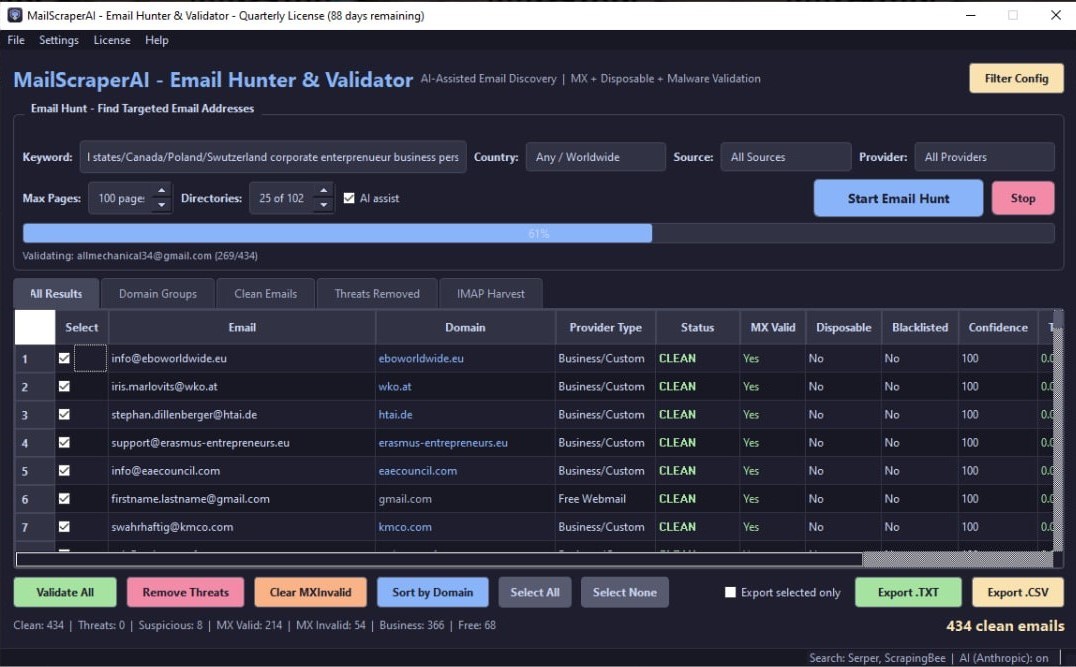
Task: Click the MailScraperAI app icon in title bar
Action: tap(14, 15)
